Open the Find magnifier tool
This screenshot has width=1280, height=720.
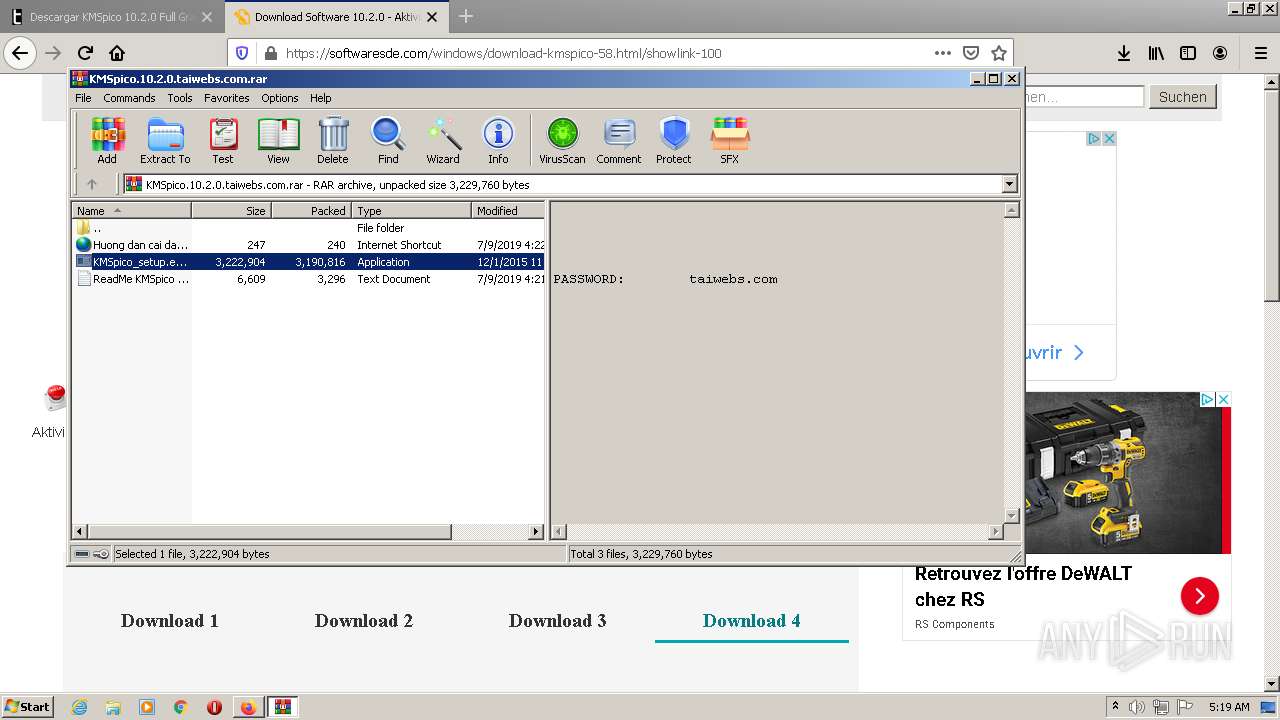pyautogui.click(x=388, y=140)
